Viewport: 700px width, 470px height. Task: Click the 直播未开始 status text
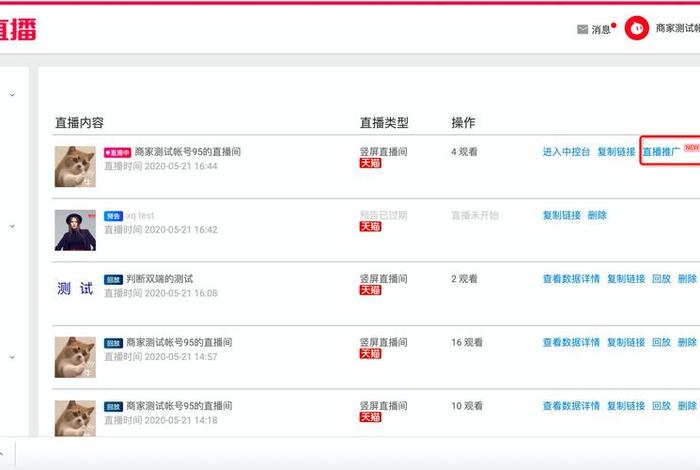click(475, 216)
